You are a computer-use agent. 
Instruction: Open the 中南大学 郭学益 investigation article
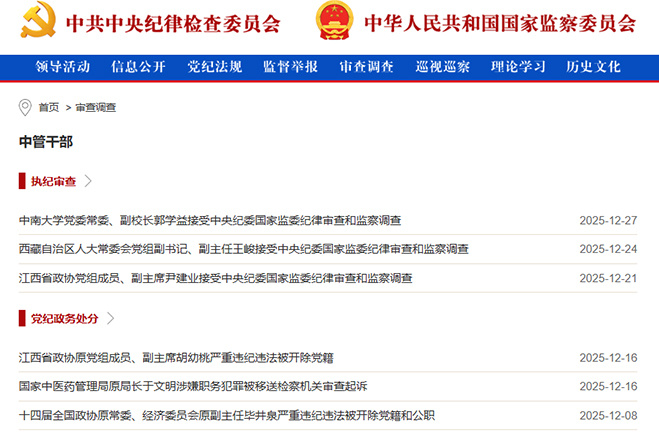210,220
